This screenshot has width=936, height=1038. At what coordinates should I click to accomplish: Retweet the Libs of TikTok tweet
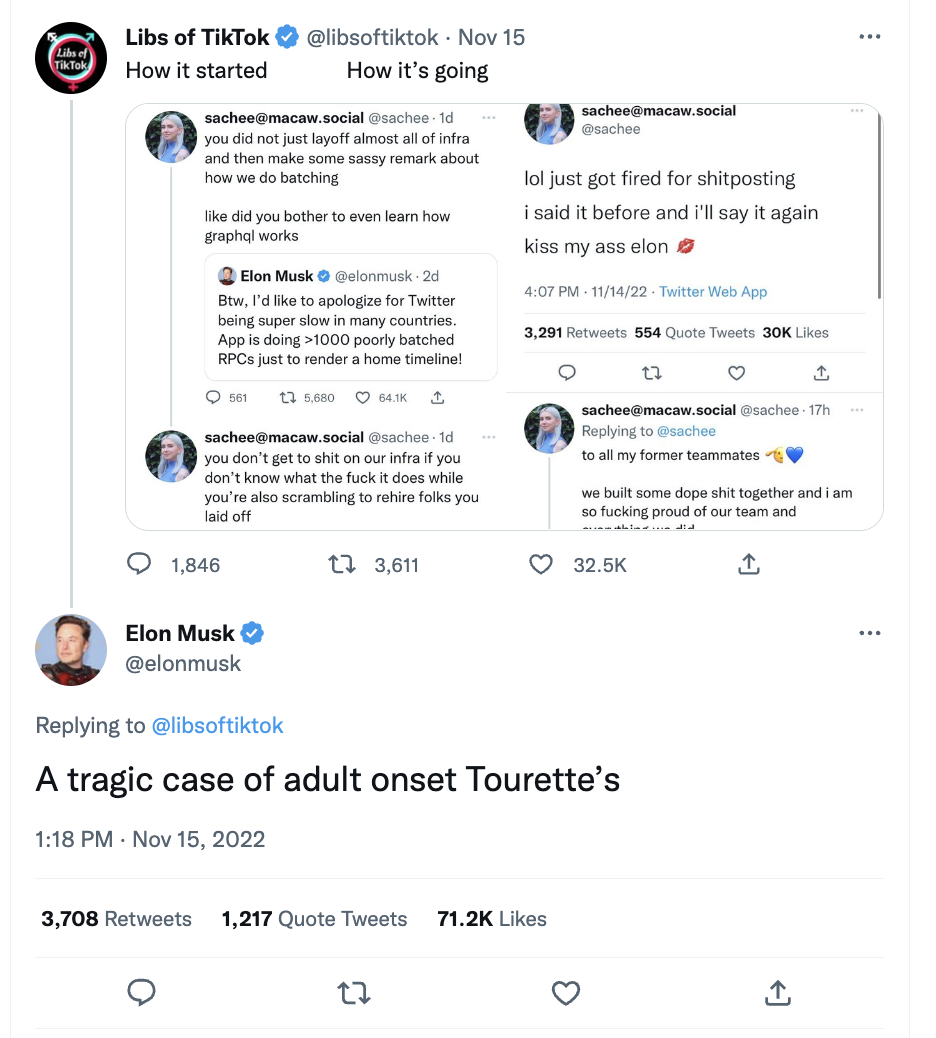(x=344, y=565)
